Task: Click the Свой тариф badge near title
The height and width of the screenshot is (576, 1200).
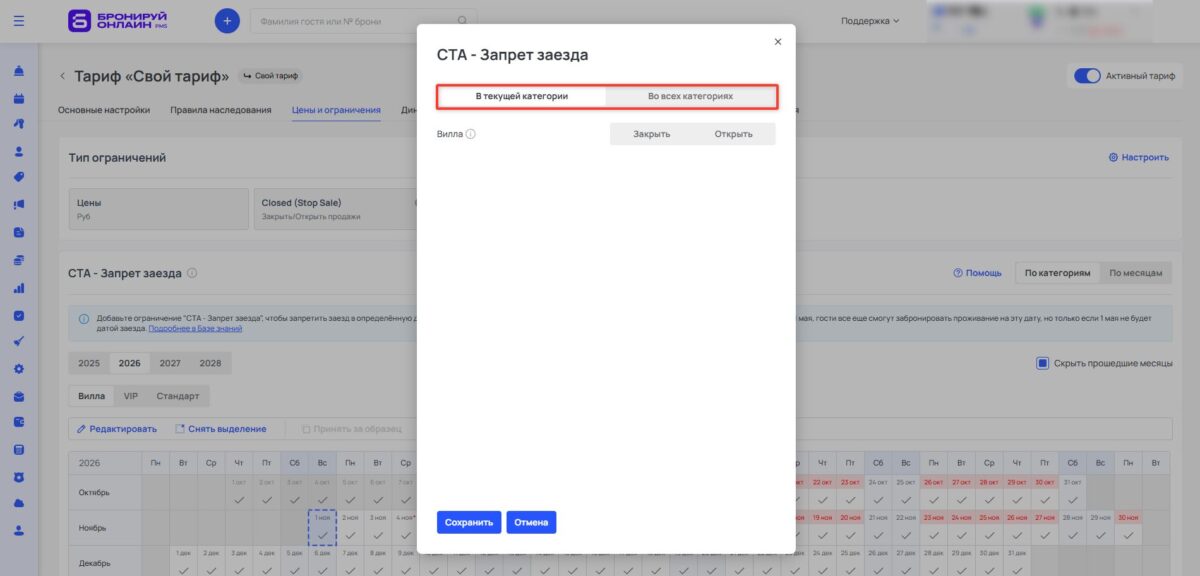Action: pyautogui.click(x=270, y=76)
